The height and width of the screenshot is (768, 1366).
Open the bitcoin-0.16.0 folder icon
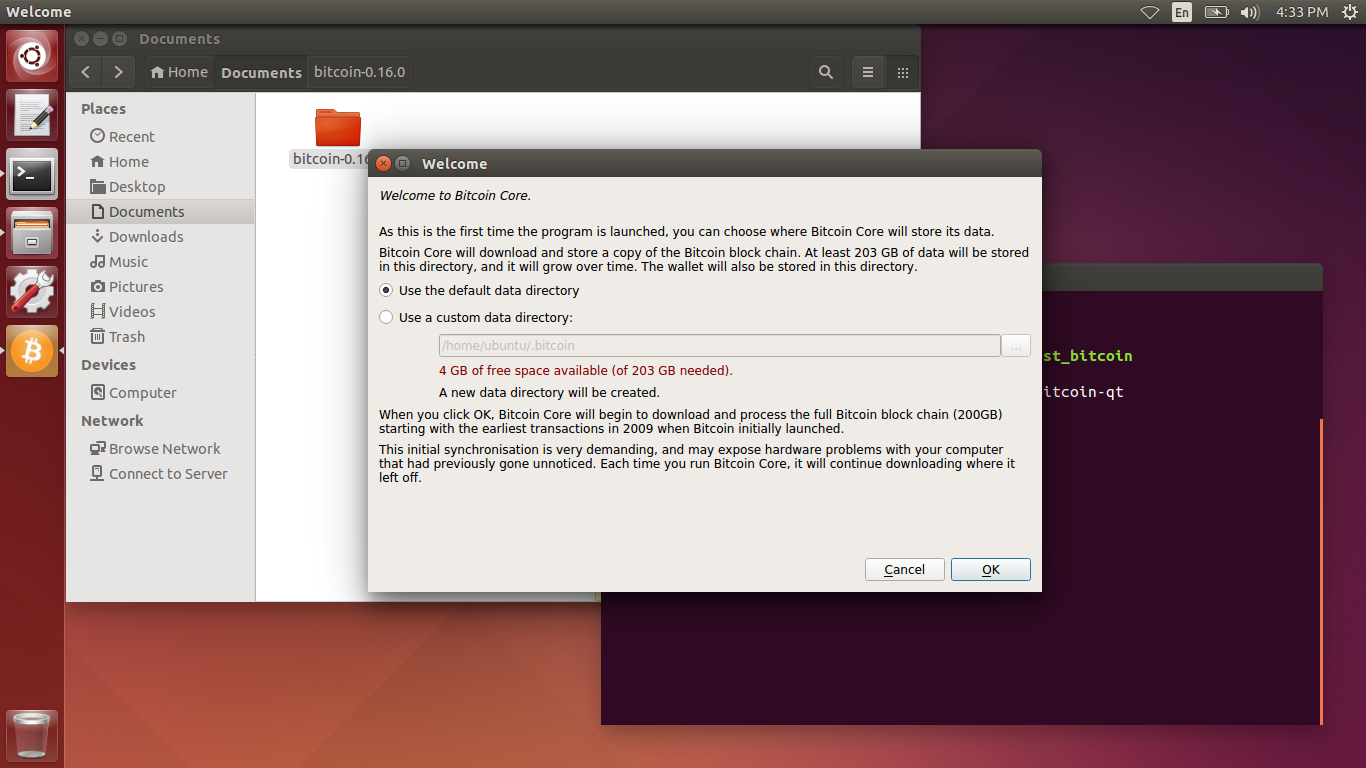click(338, 128)
